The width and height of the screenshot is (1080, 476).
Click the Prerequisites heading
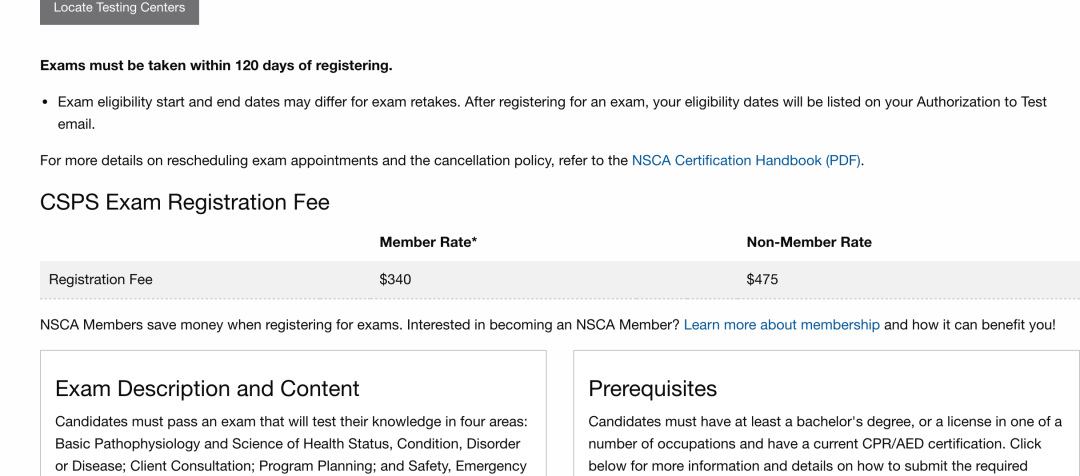653,388
